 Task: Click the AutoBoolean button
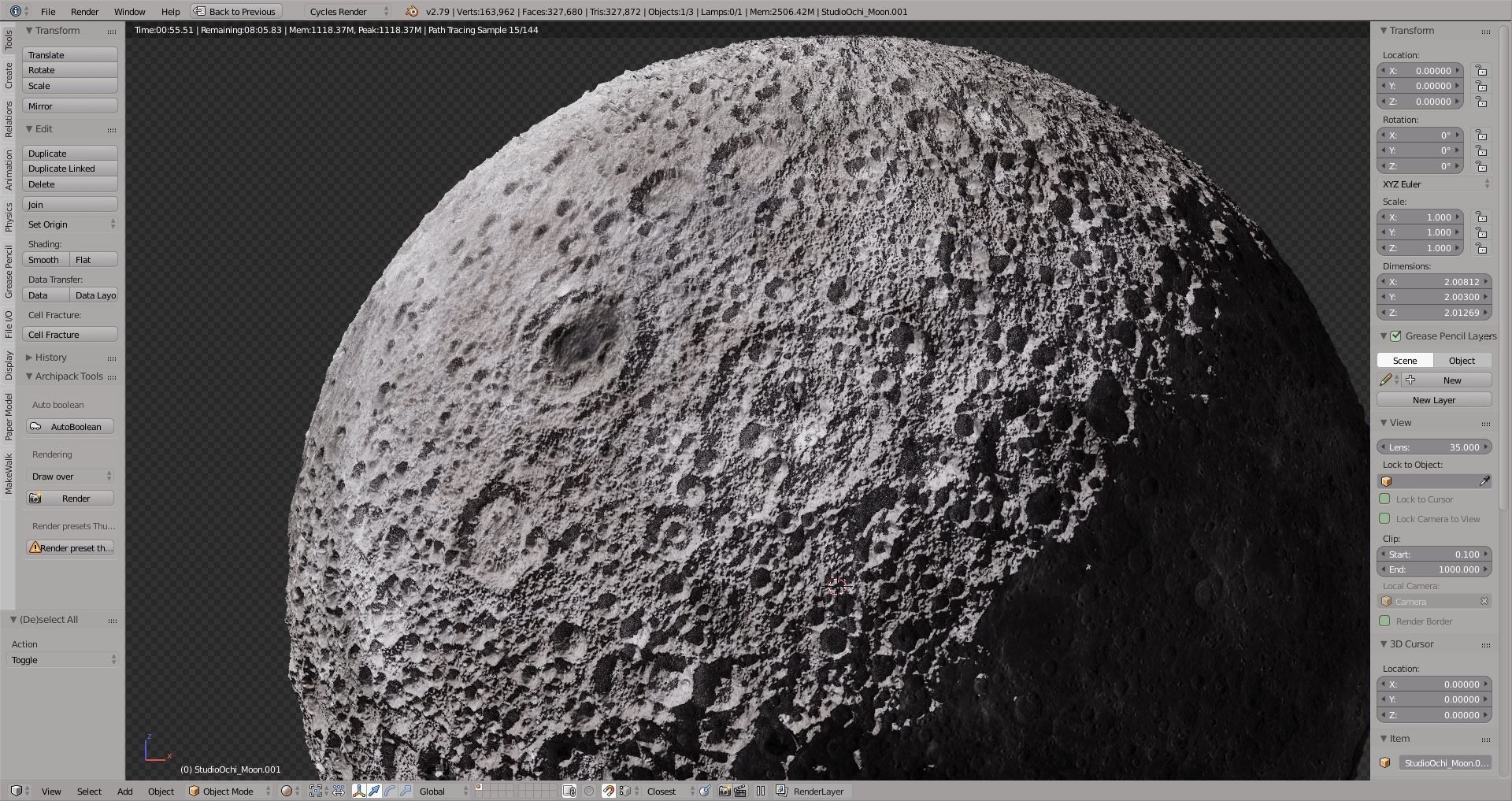click(70, 427)
